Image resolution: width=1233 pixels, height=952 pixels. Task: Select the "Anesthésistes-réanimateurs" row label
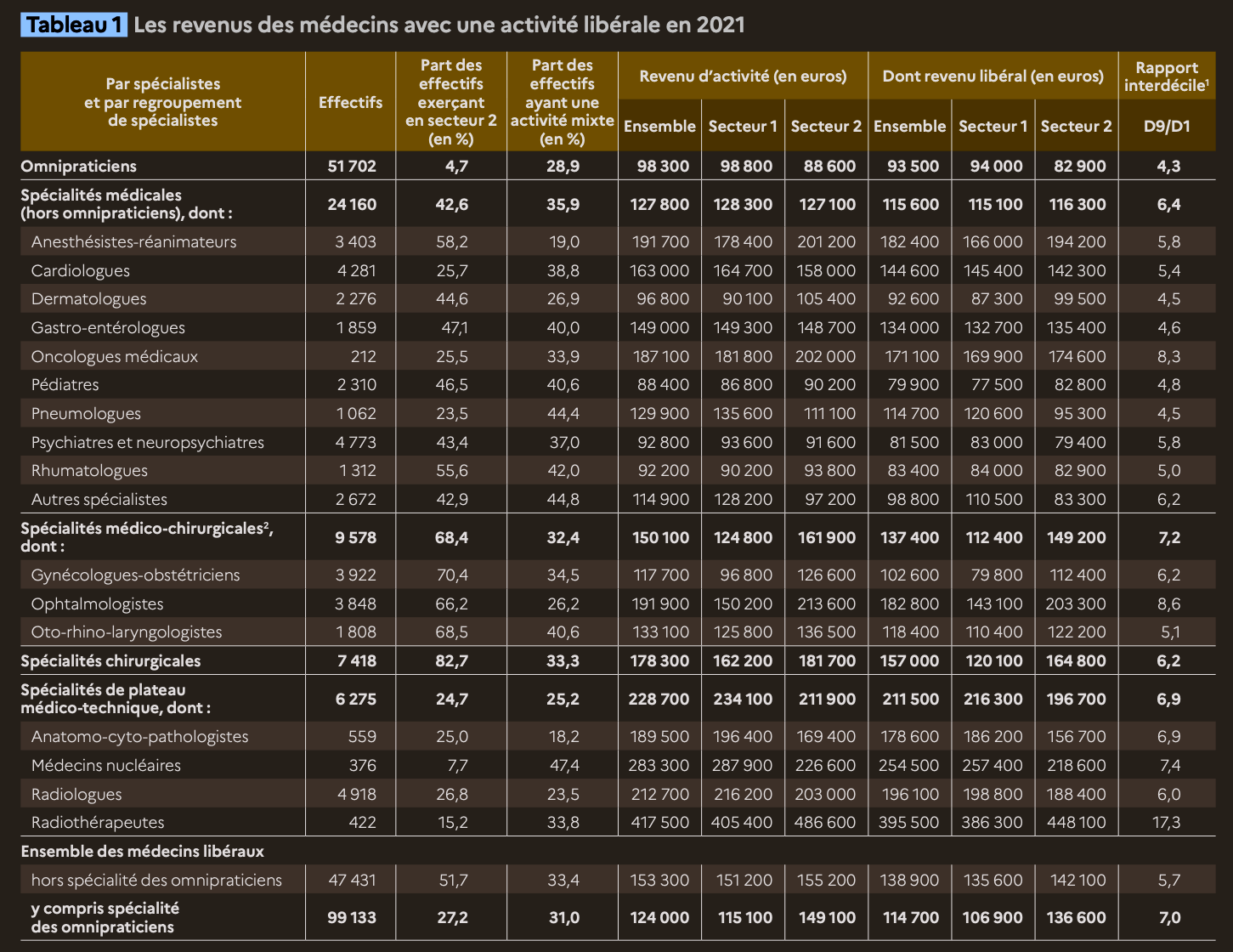click(x=133, y=241)
